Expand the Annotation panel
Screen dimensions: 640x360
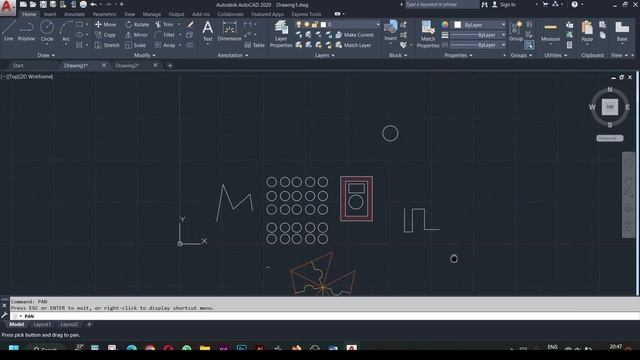[x=232, y=55]
